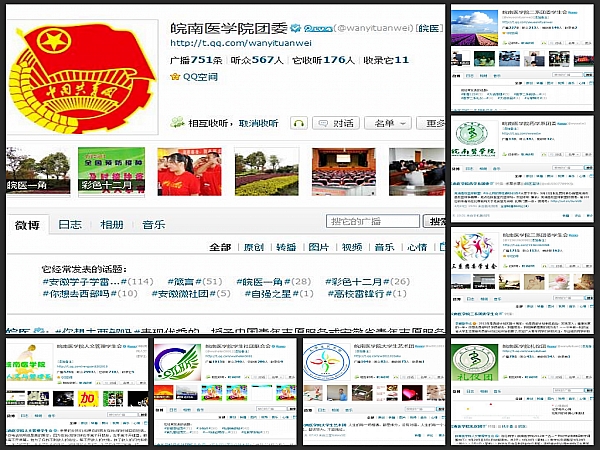Open the auditorium with red seats thumbnail
The height and width of the screenshot is (450, 600).
[x=344, y=171]
